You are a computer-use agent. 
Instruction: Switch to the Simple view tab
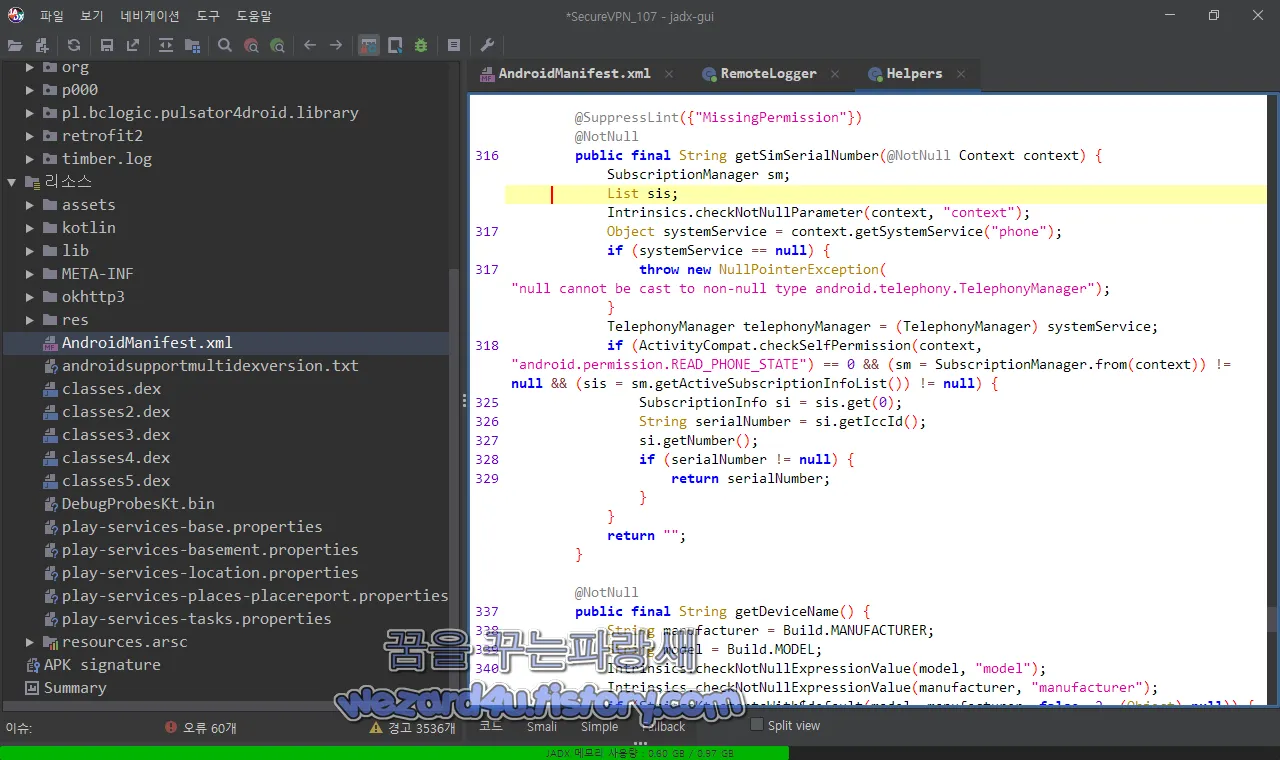tap(599, 727)
